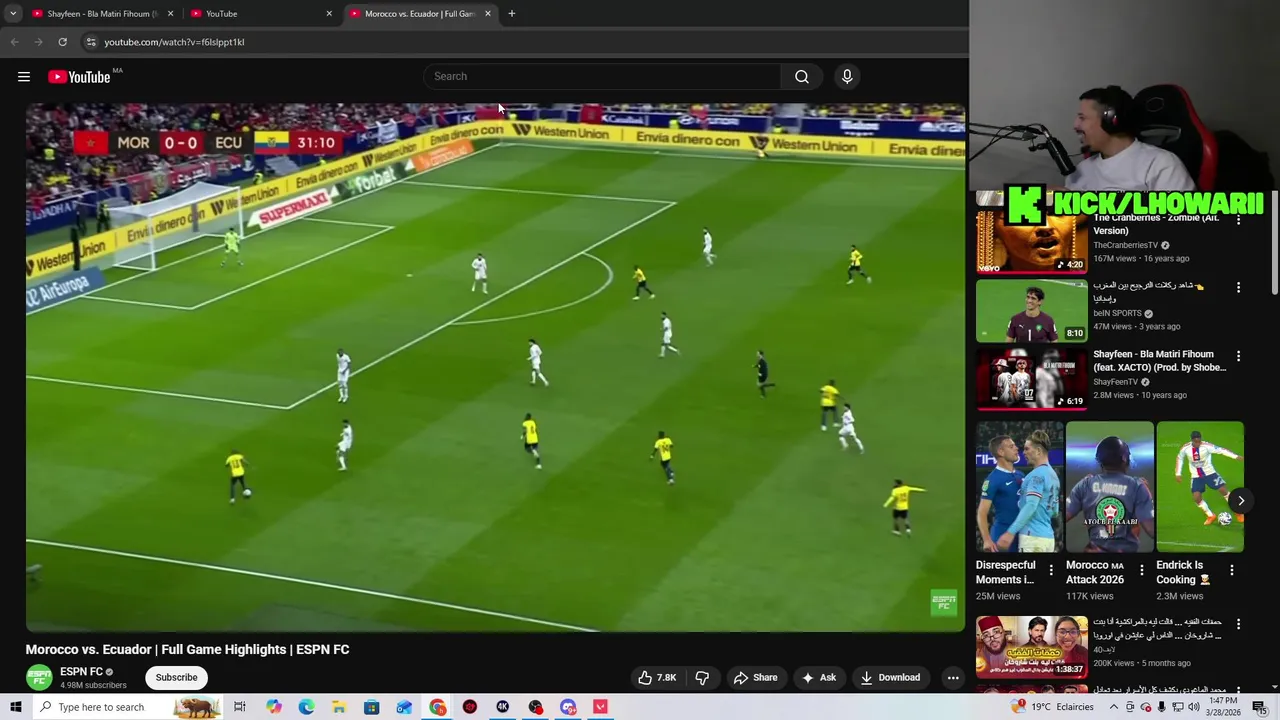The image size is (1280, 720).
Task: Click the search magnifier button
Action: (x=802, y=77)
